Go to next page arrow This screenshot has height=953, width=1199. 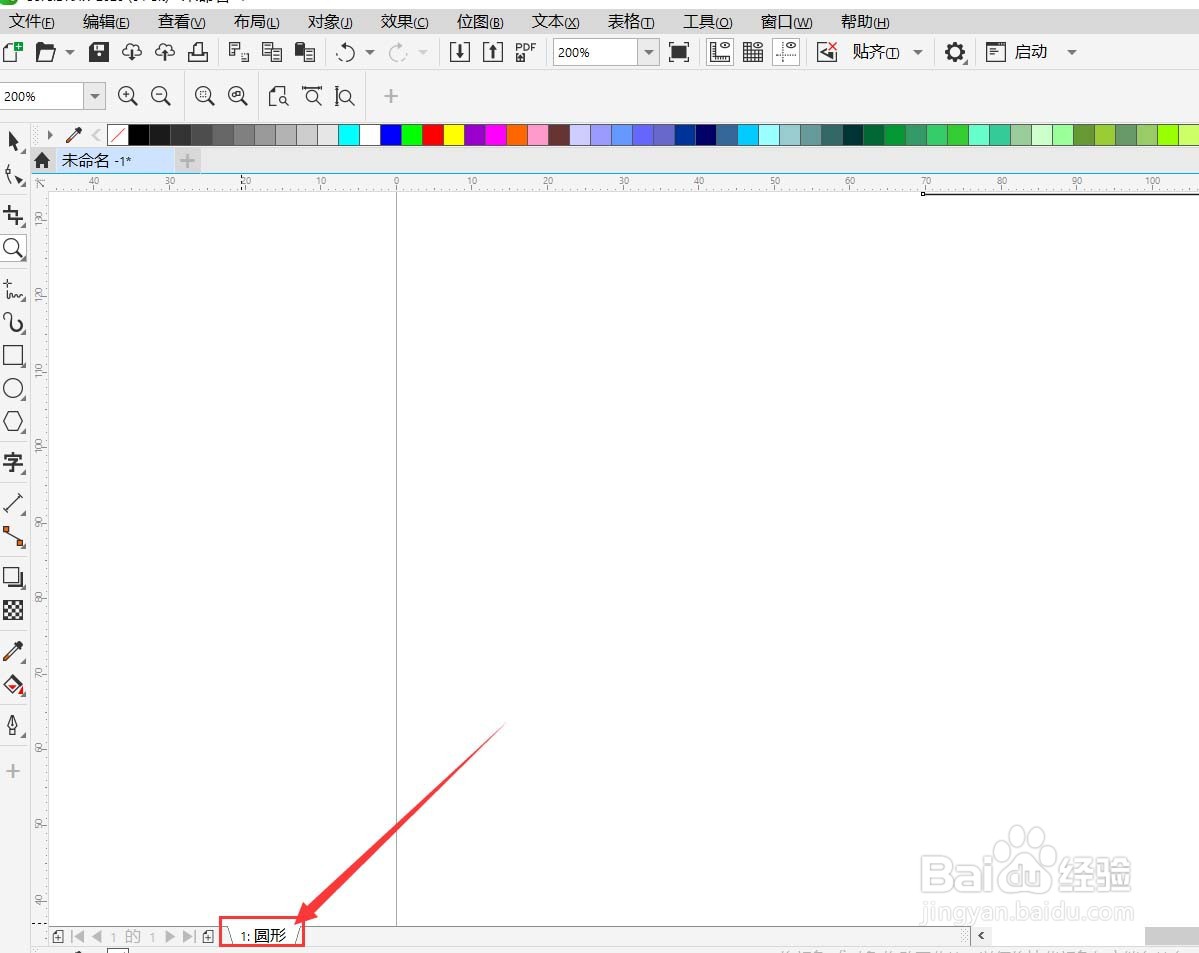tap(170, 936)
